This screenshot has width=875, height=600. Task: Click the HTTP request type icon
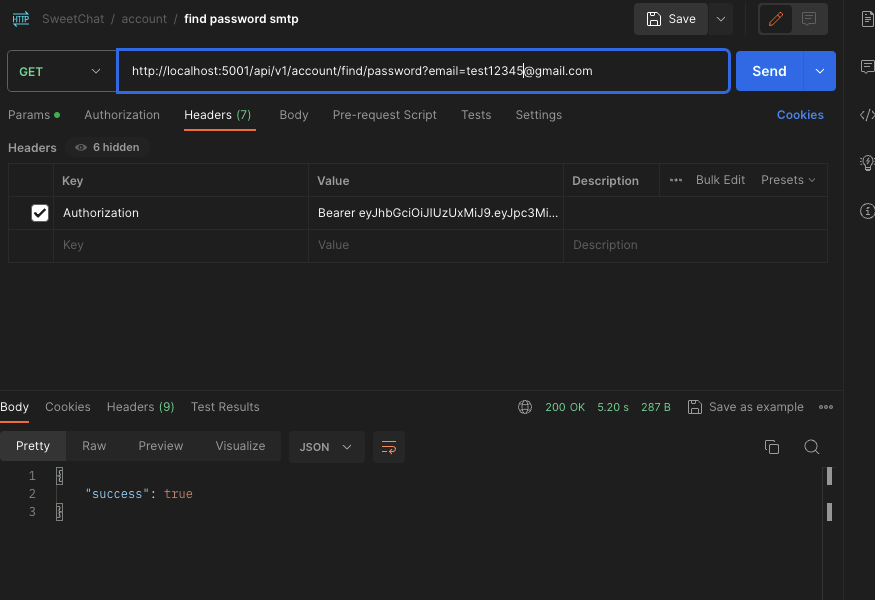point(21,19)
